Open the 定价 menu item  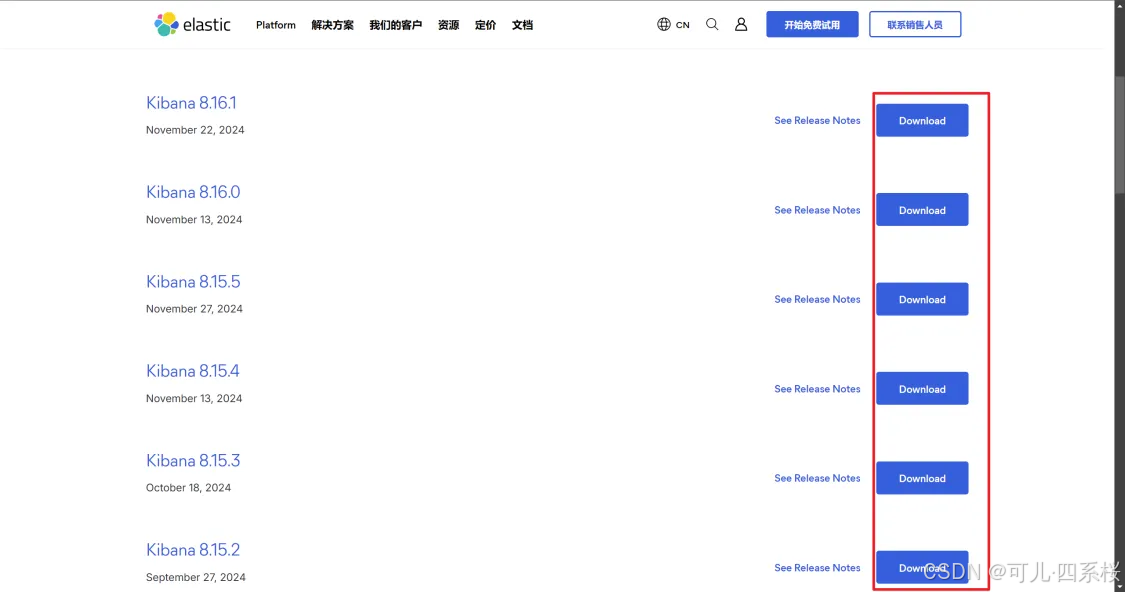[x=485, y=24]
